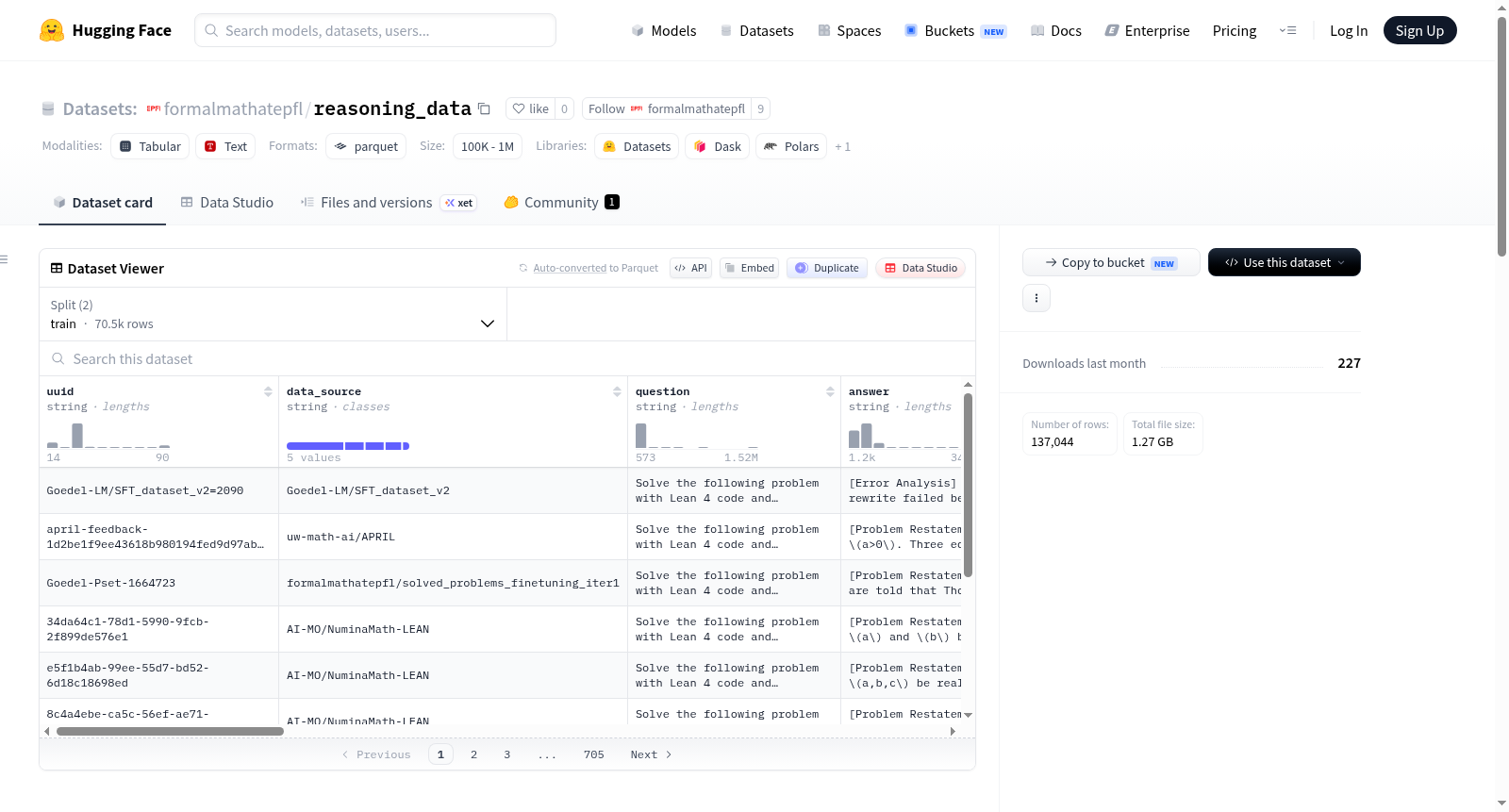
Task: Open Data Studio from the viewer header
Action: click(920, 268)
